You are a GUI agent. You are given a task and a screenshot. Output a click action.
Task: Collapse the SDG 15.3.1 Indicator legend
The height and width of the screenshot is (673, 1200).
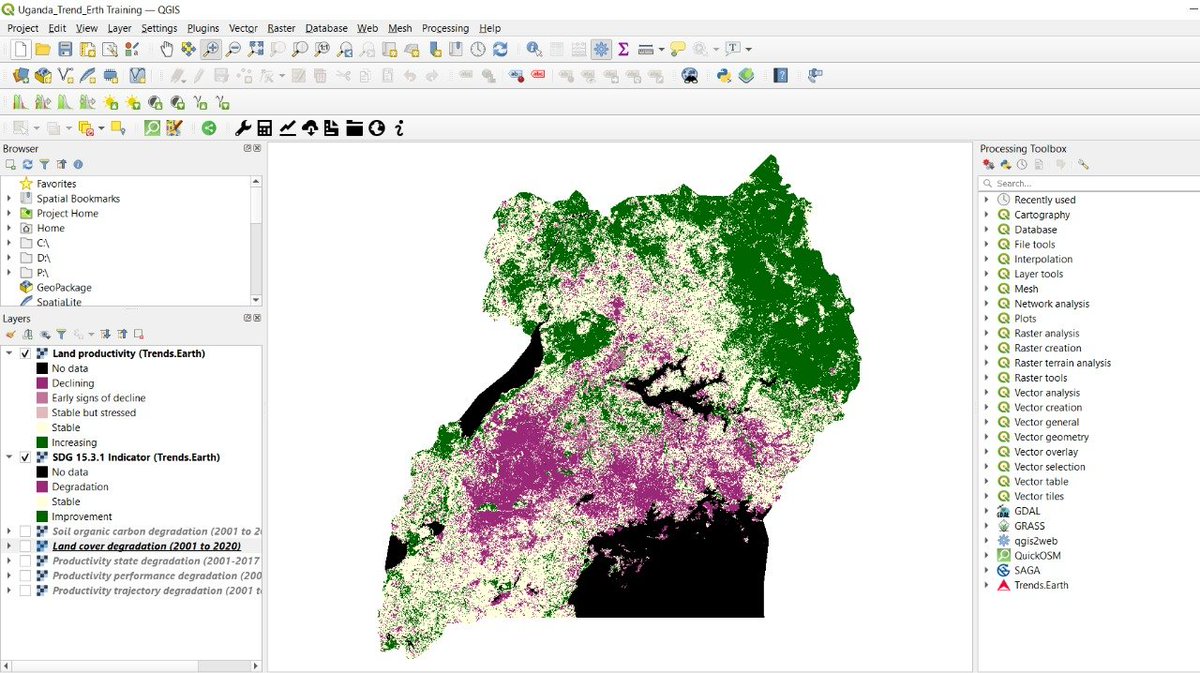pos(10,457)
